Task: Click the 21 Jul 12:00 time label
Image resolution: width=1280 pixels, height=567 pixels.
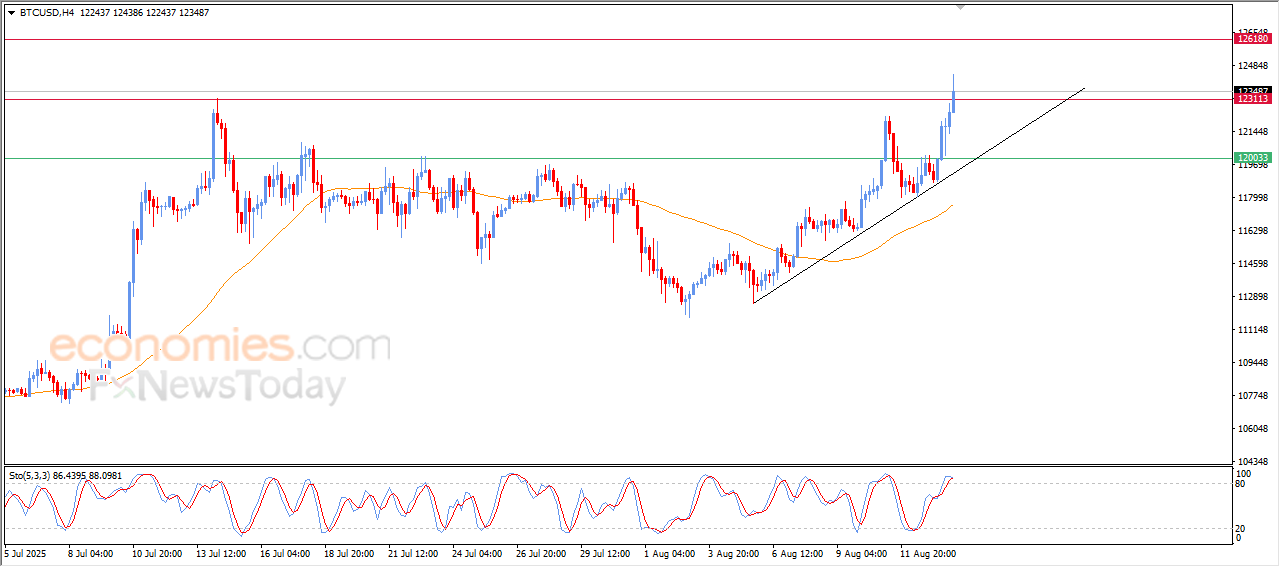Action: 415,552
